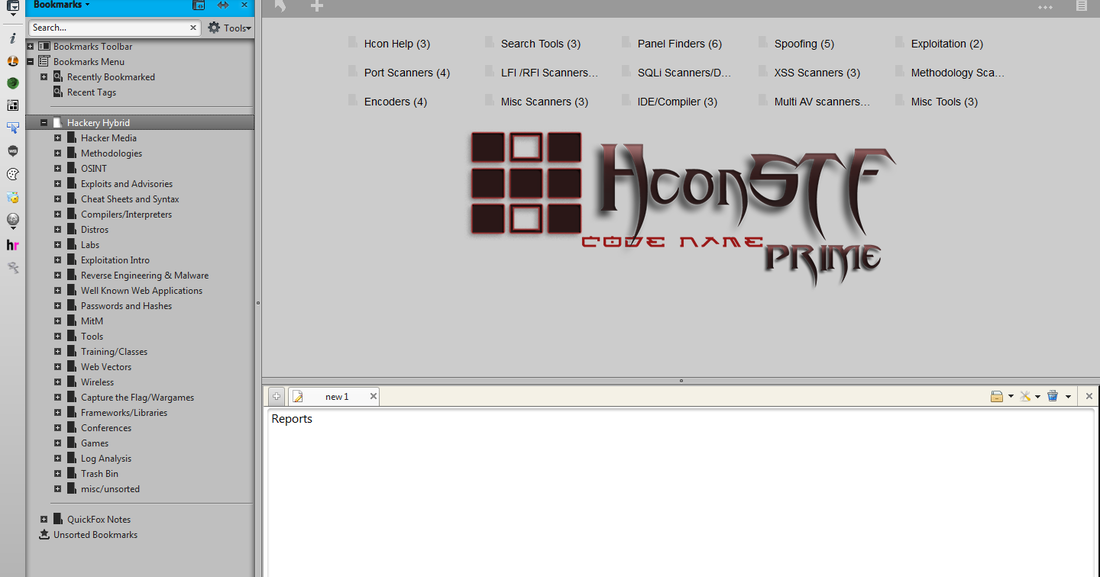
Task: Open the Bookmarks header dropdown
Action: (x=62, y=5)
